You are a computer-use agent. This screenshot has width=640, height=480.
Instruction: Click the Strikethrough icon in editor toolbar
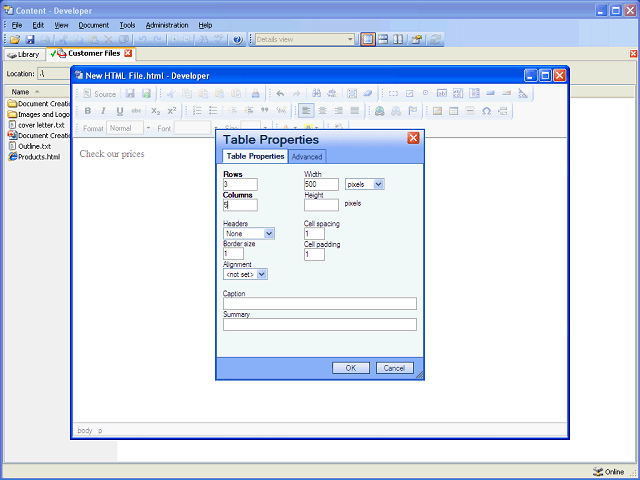(136, 111)
